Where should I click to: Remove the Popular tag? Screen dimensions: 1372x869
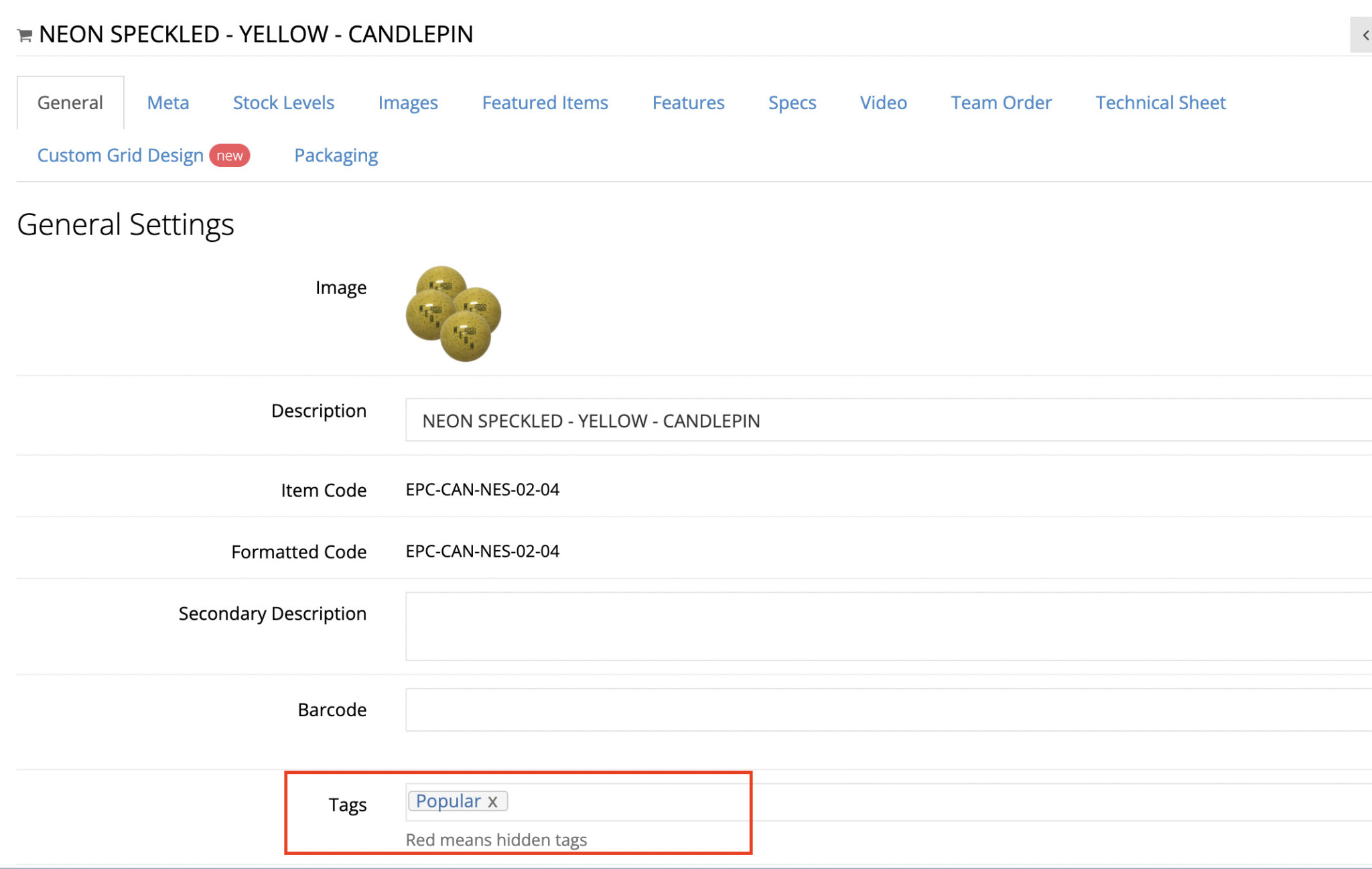[494, 801]
